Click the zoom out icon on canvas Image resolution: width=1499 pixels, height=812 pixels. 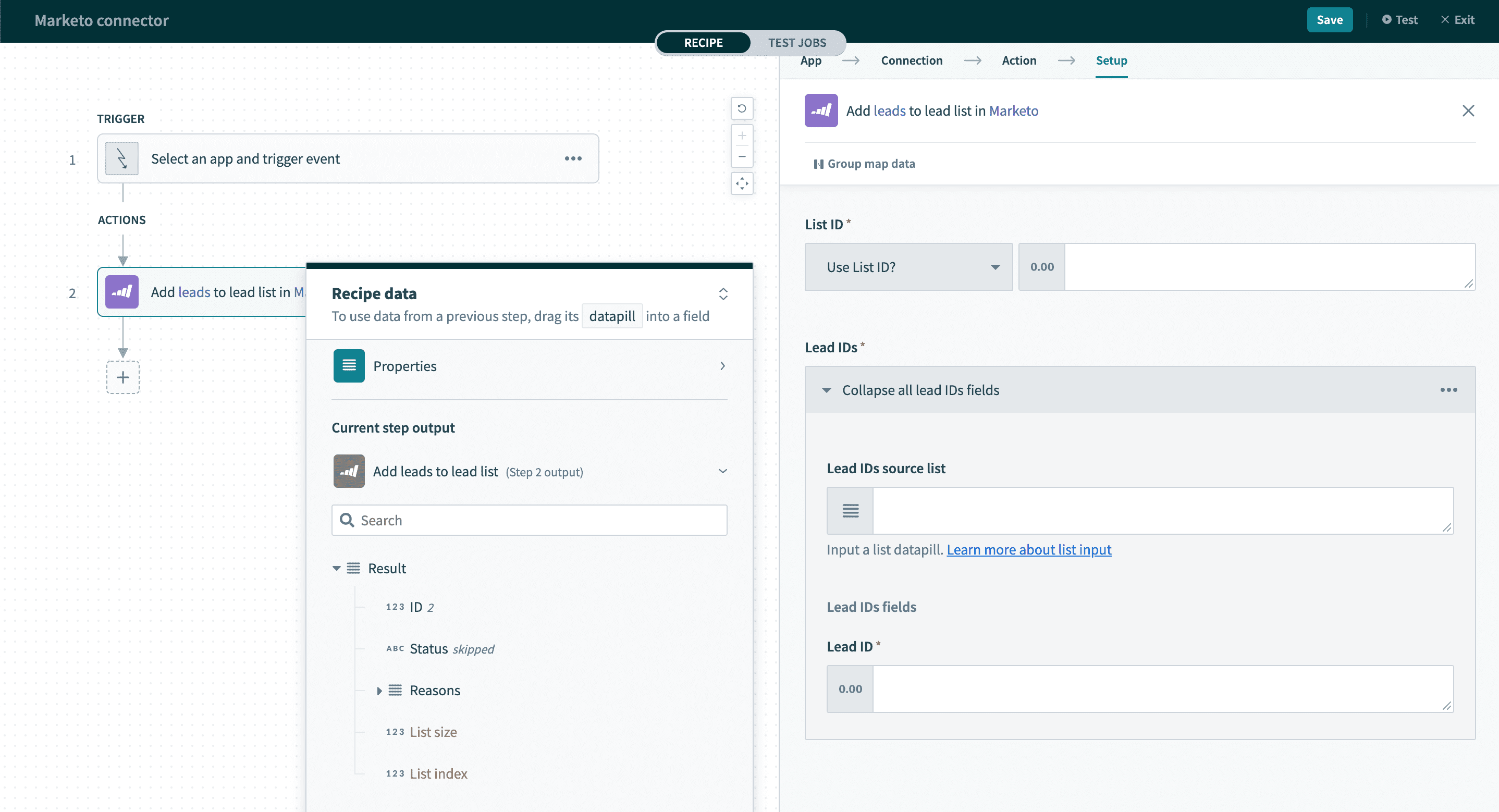[x=742, y=156]
